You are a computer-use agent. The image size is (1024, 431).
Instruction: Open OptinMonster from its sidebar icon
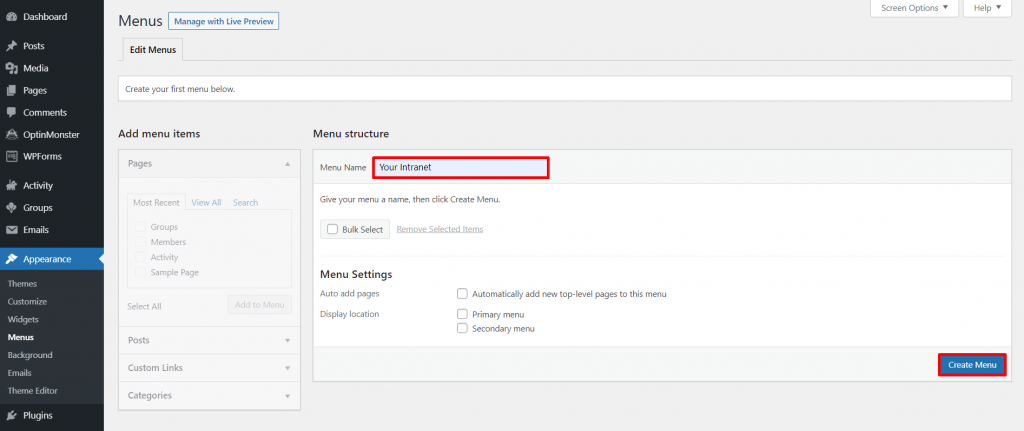11,134
